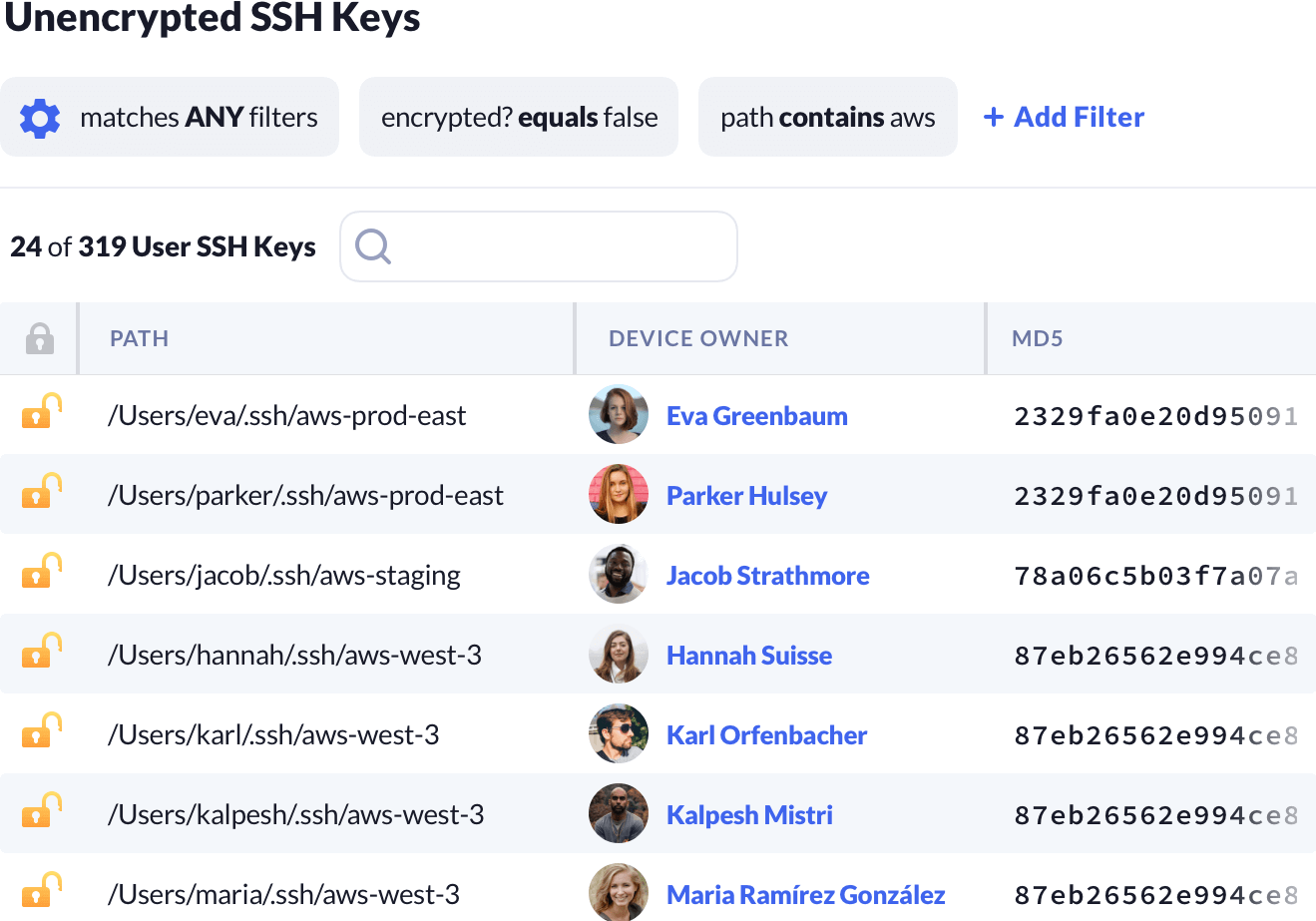Focus the SSH keys search field
The width and height of the screenshot is (1316, 921).
(x=559, y=246)
